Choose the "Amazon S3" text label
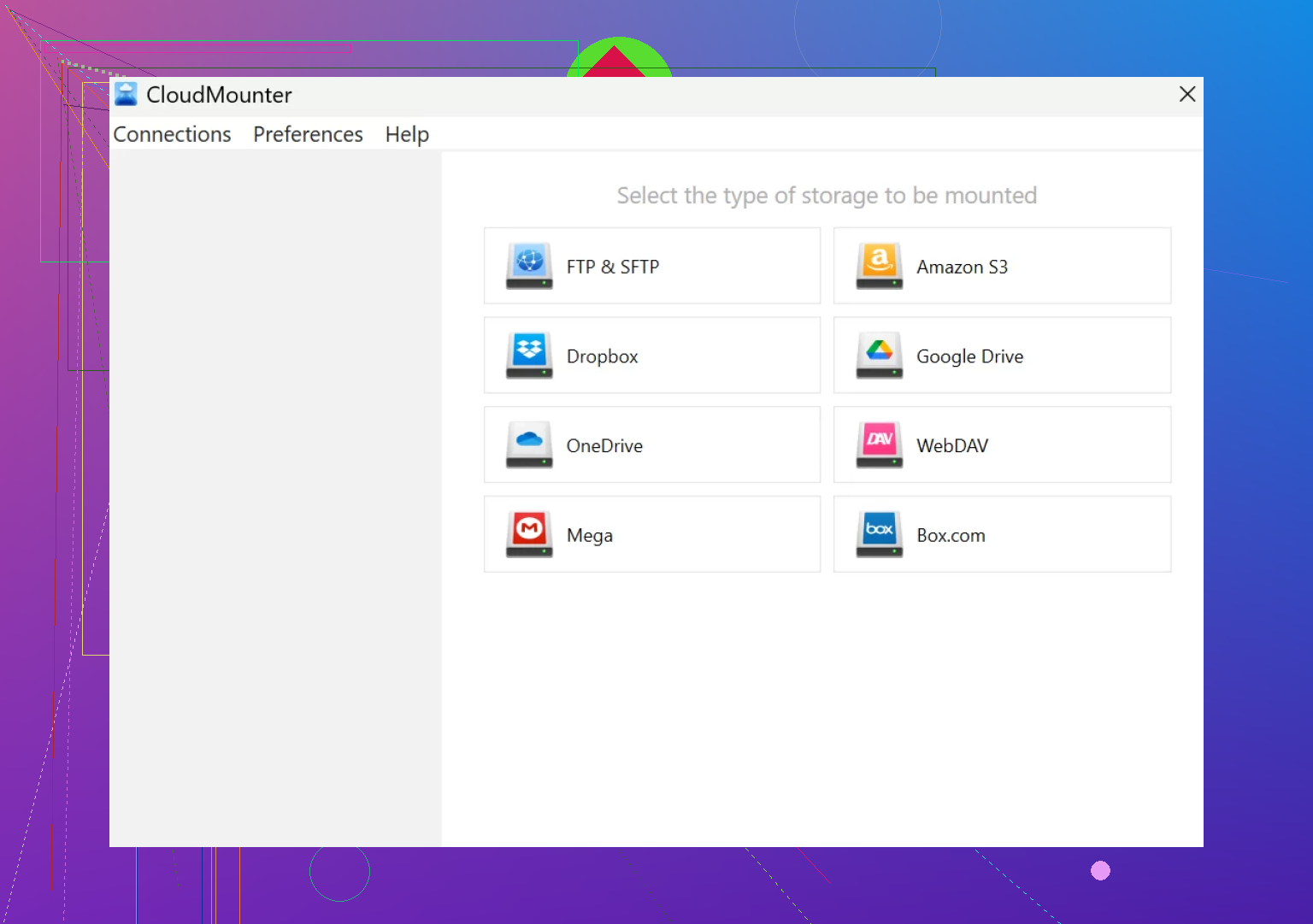Image resolution: width=1313 pixels, height=924 pixels. (962, 267)
